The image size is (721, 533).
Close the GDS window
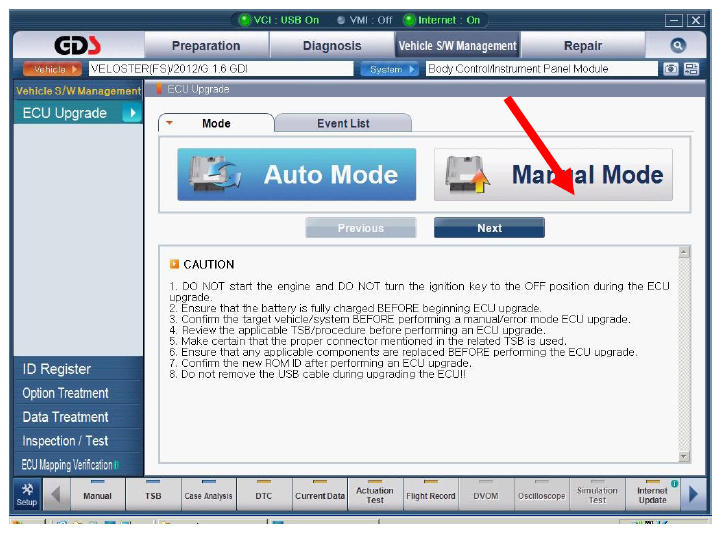coord(696,20)
